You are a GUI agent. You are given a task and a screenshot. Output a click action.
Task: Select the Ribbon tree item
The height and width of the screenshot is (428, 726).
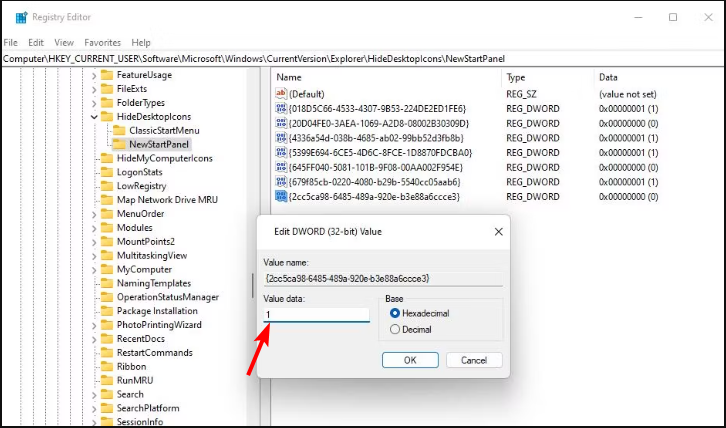click(131, 366)
